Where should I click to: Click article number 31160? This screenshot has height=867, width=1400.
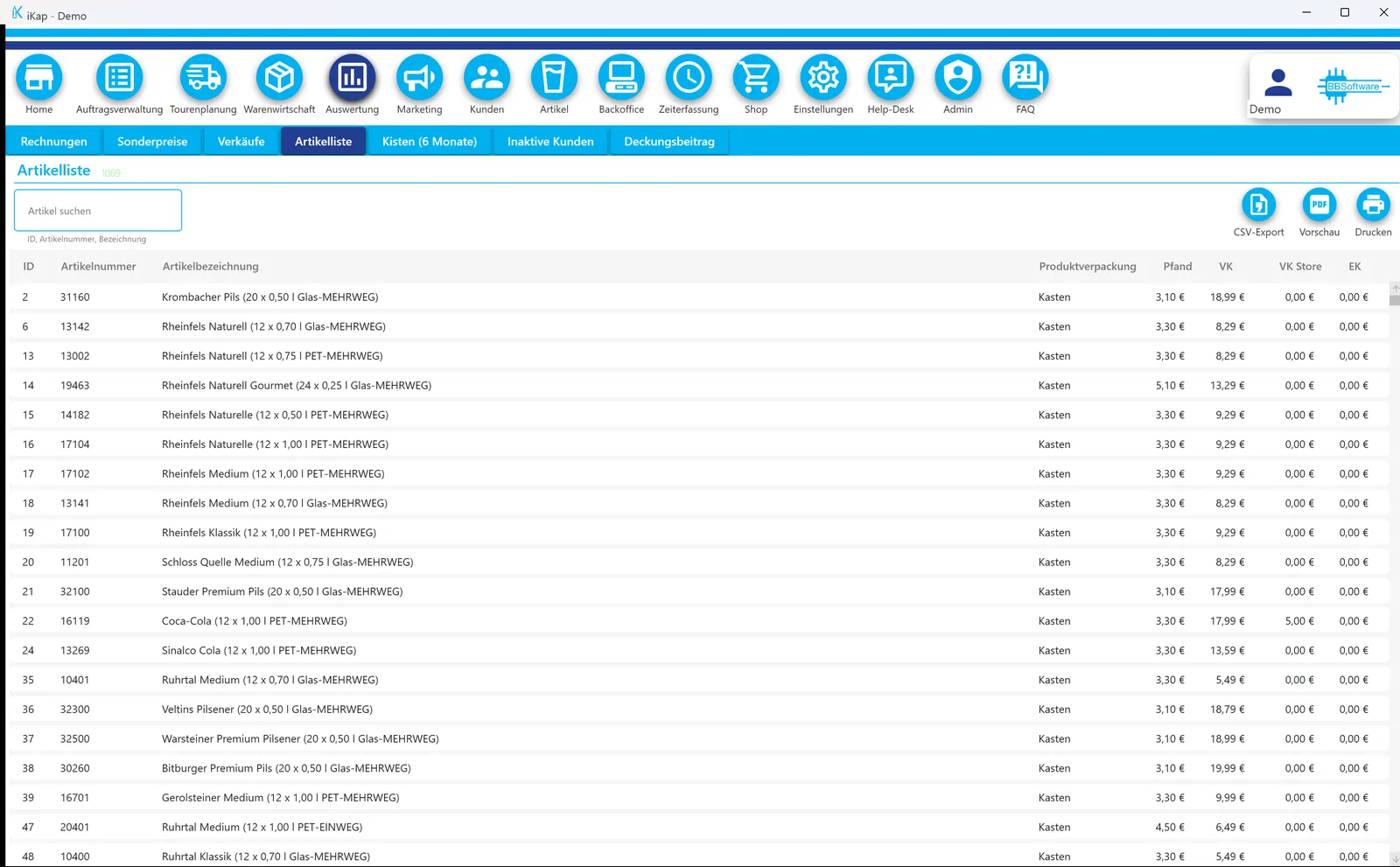(x=75, y=297)
